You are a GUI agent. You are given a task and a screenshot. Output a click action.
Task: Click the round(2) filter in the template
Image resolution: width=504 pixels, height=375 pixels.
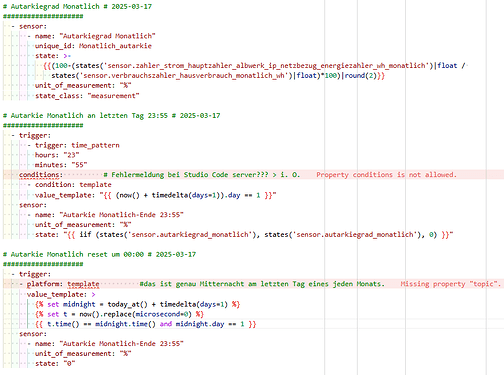pyautogui.click(x=361, y=76)
